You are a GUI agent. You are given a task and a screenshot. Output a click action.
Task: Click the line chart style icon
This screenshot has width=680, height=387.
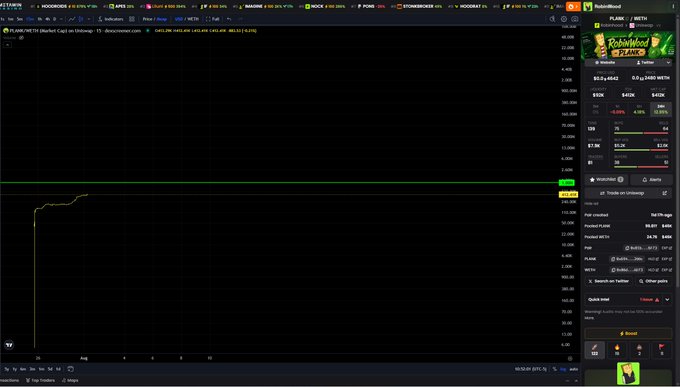pyautogui.click(x=72, y=19)
